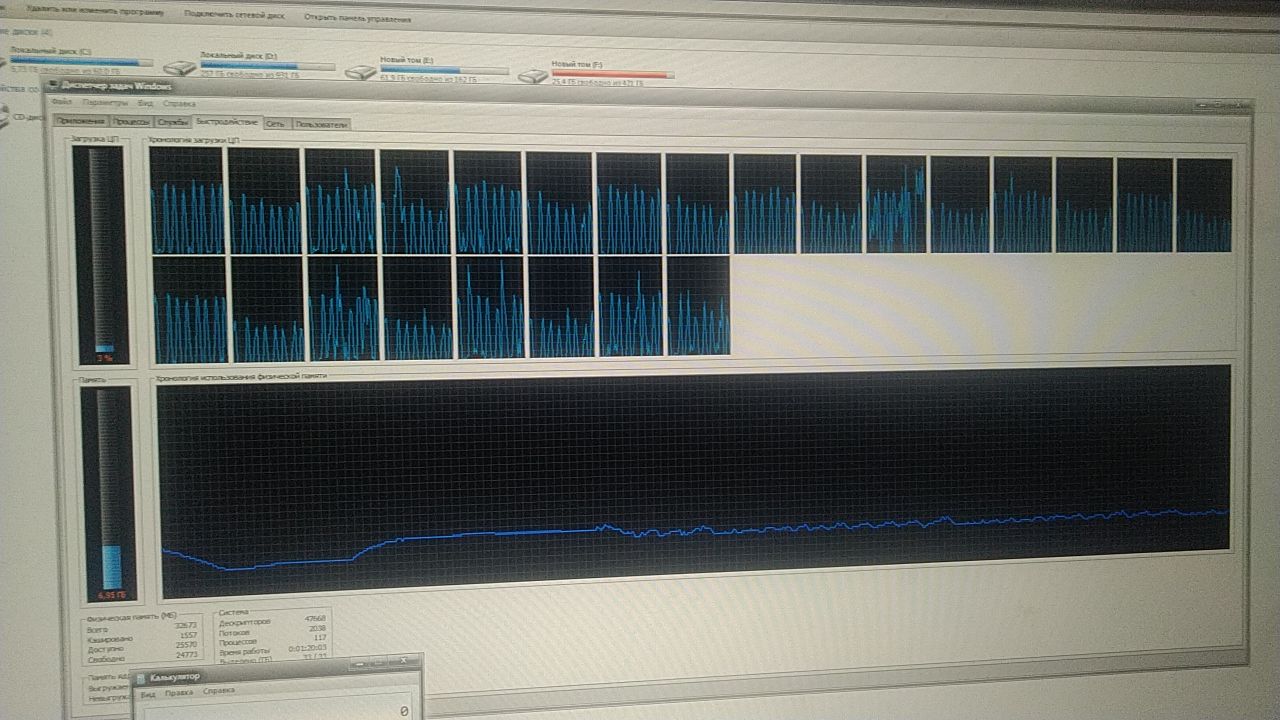Click 'Новый том (F:)' label
Image resolution: width=1280 pixels, height=720 pixels.
pyautogui.click(x=577, y=63)
